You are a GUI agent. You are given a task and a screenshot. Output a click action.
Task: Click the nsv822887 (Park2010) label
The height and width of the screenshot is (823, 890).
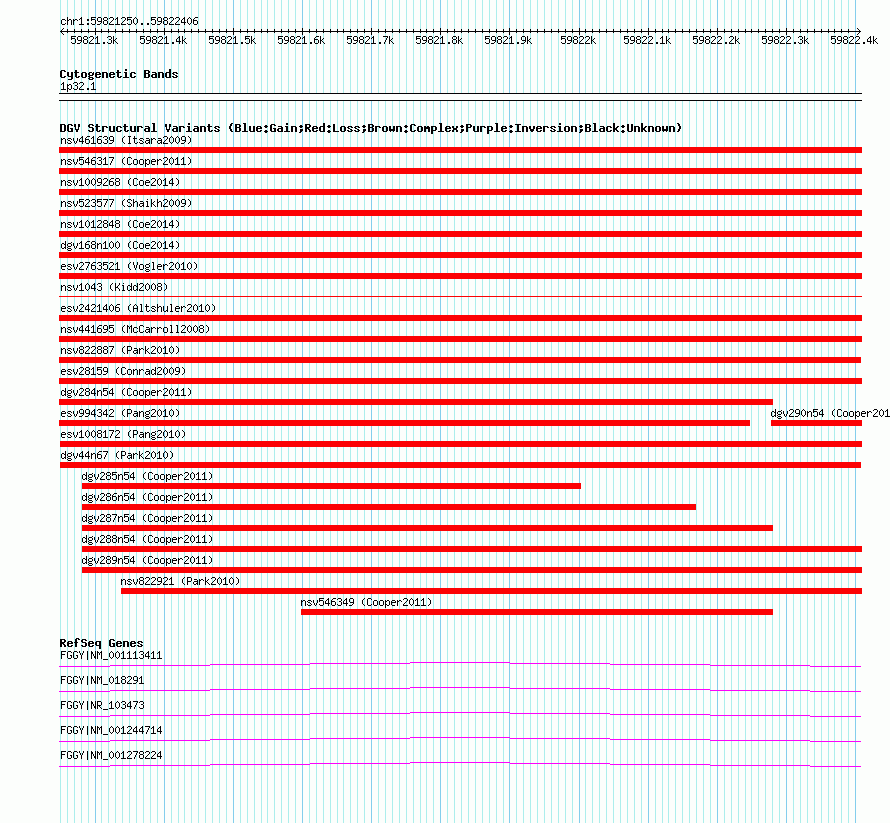pyautogui.click(x=120, y=350)
